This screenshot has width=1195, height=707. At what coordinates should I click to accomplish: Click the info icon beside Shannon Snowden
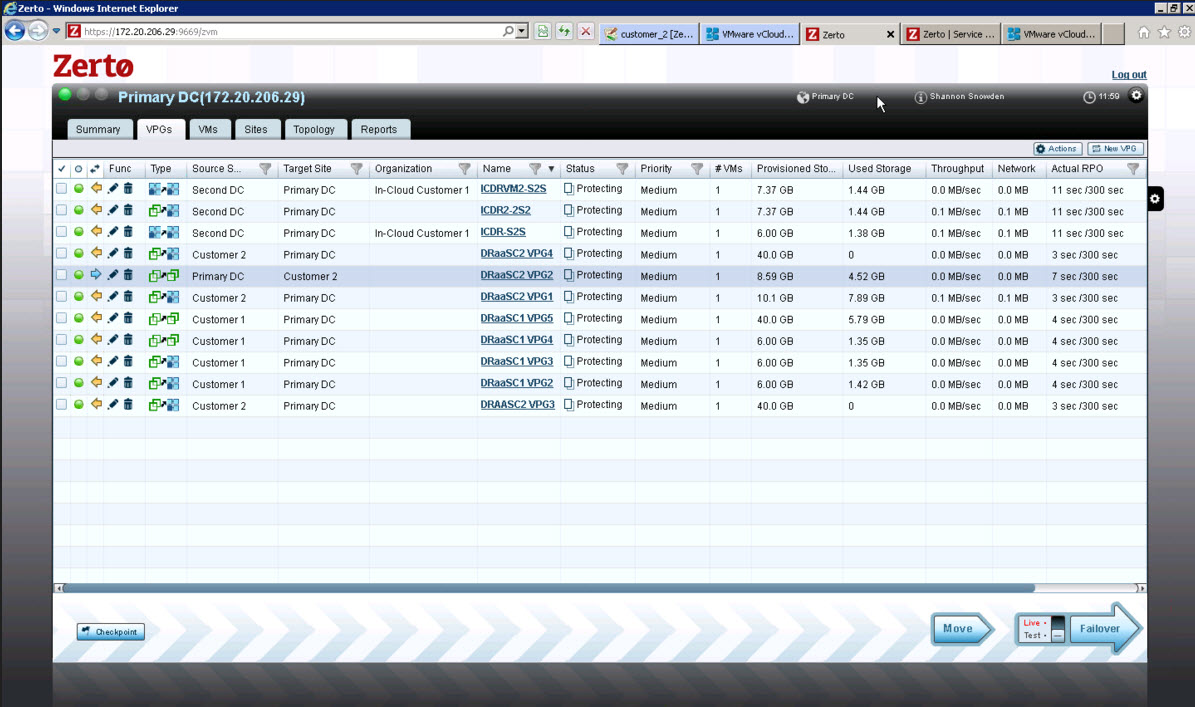tap(920, 97)
